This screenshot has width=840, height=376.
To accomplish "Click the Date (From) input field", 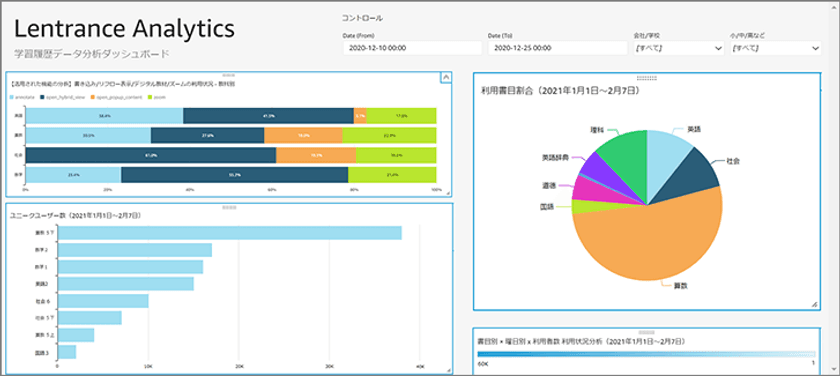I will click(x=412, y=48).
